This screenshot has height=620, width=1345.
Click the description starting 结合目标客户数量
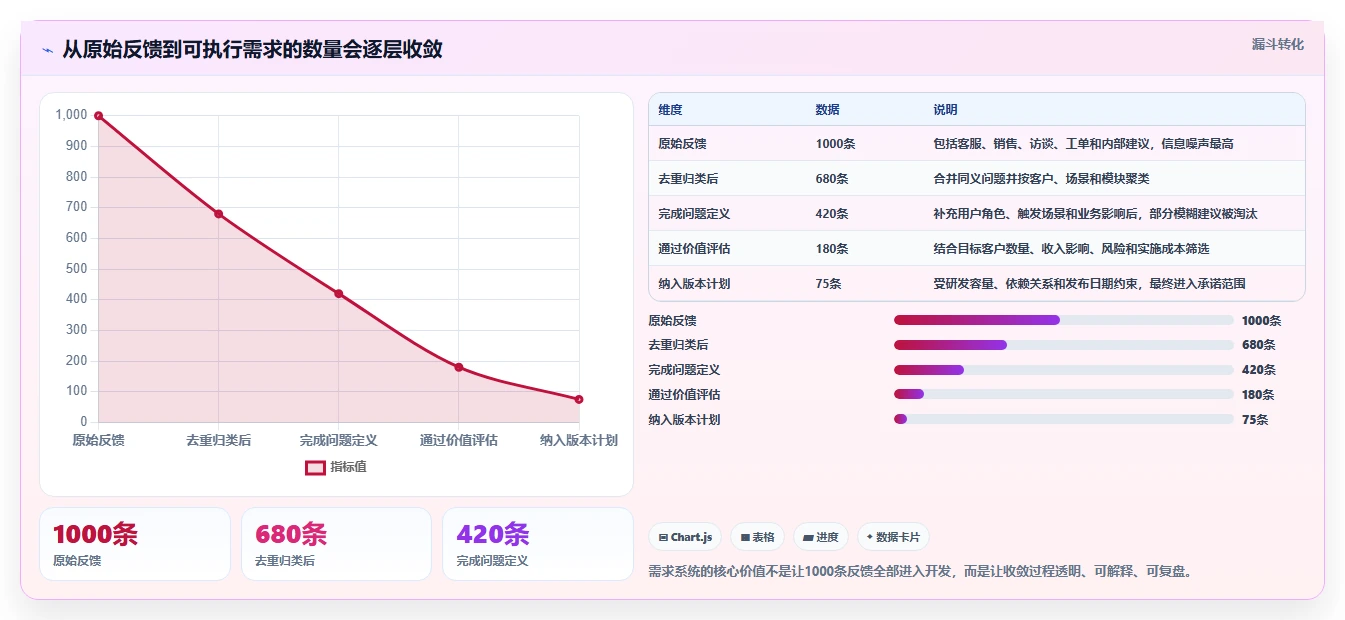point(1071,248)
